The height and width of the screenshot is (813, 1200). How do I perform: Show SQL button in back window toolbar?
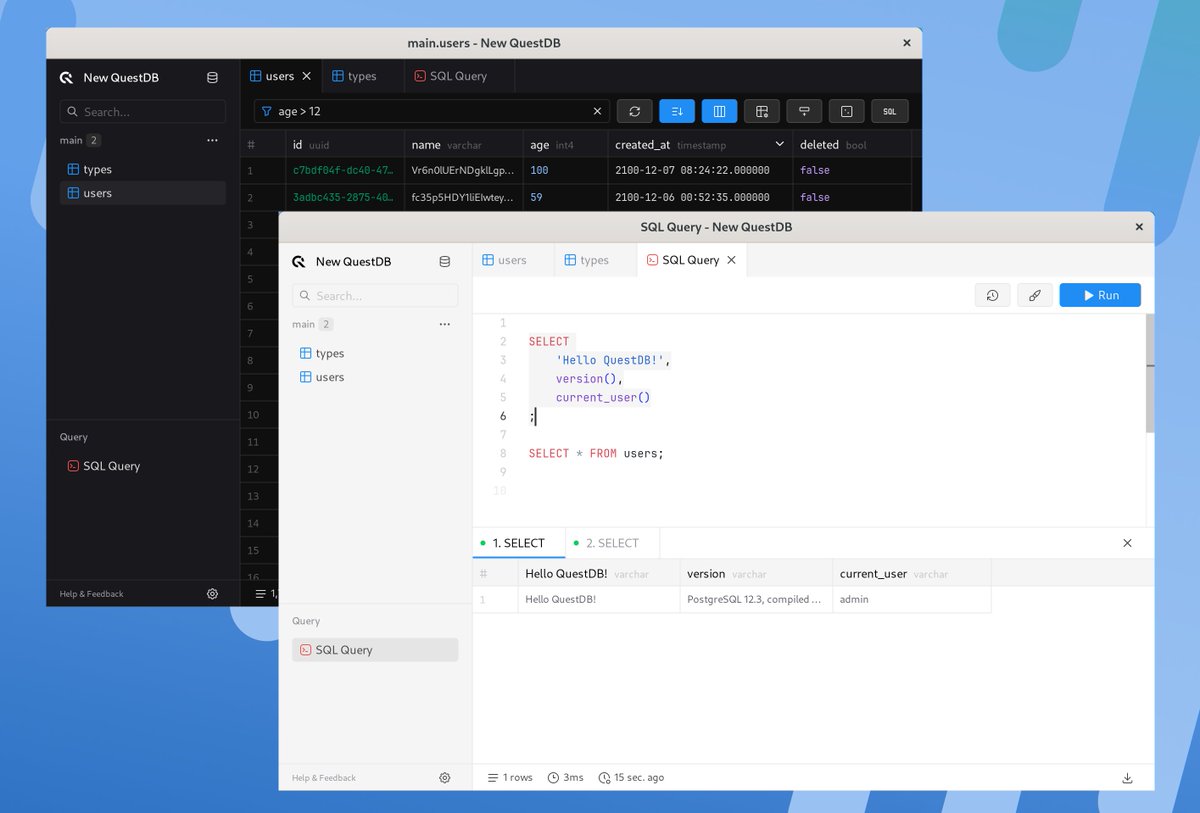(x=890, y=111)
